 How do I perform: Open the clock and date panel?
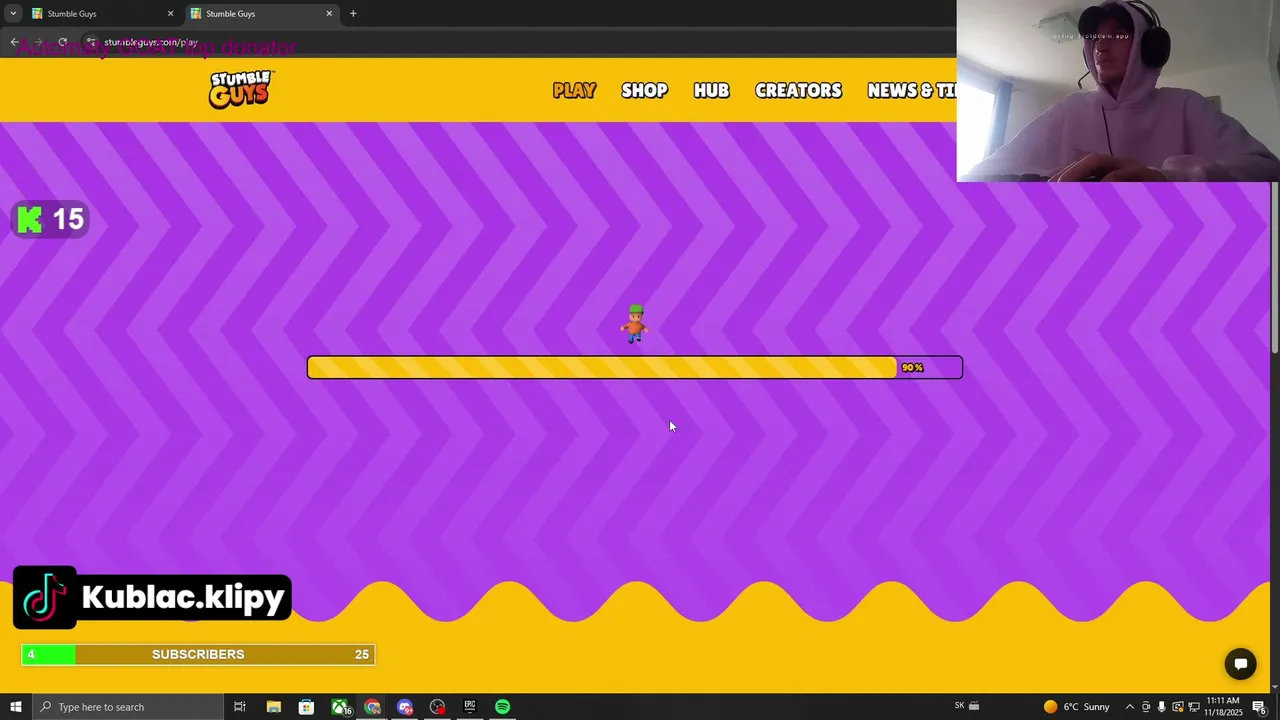(x=1223, y=707)
